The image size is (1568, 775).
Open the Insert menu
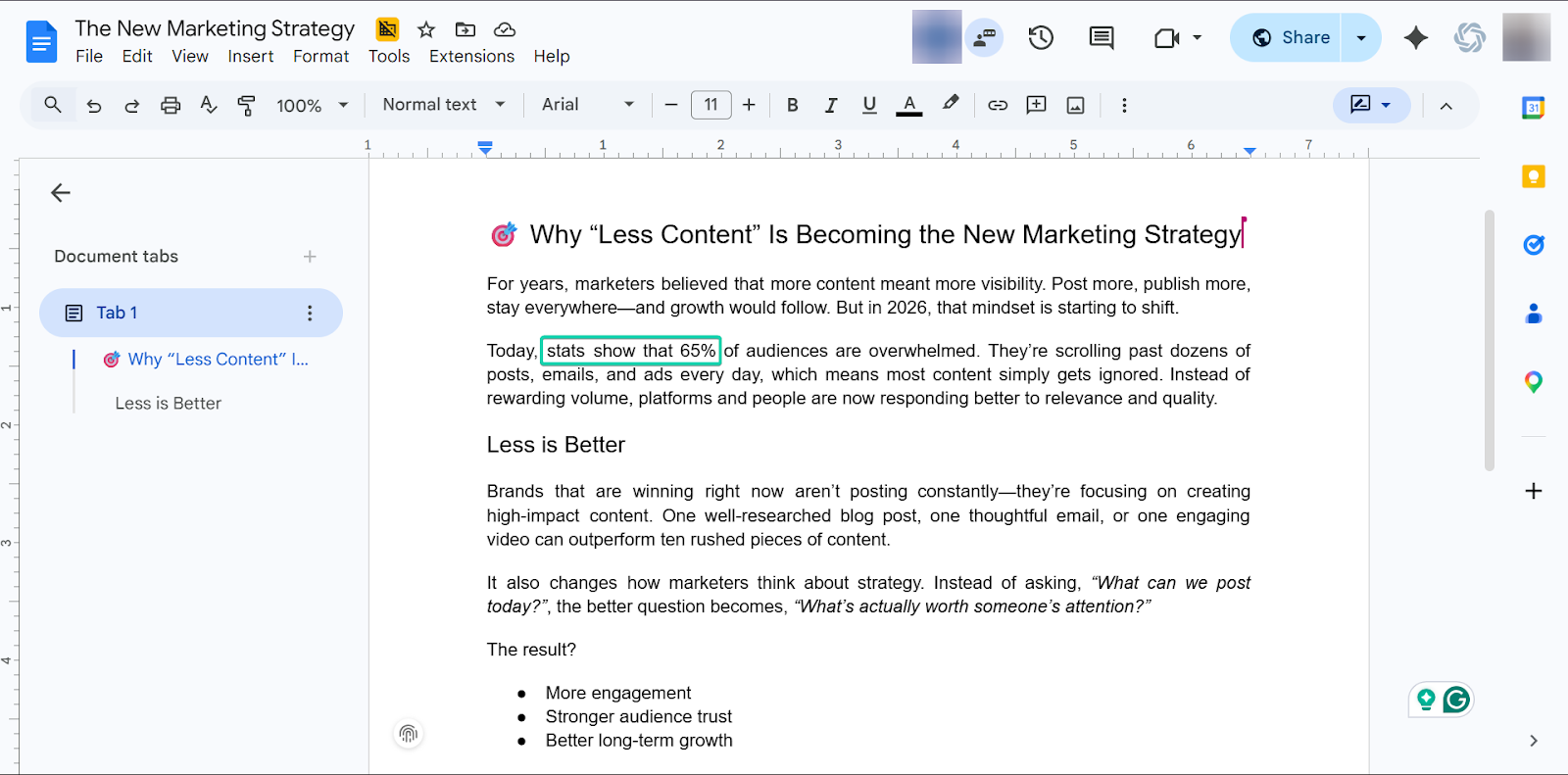coord(251,57)
